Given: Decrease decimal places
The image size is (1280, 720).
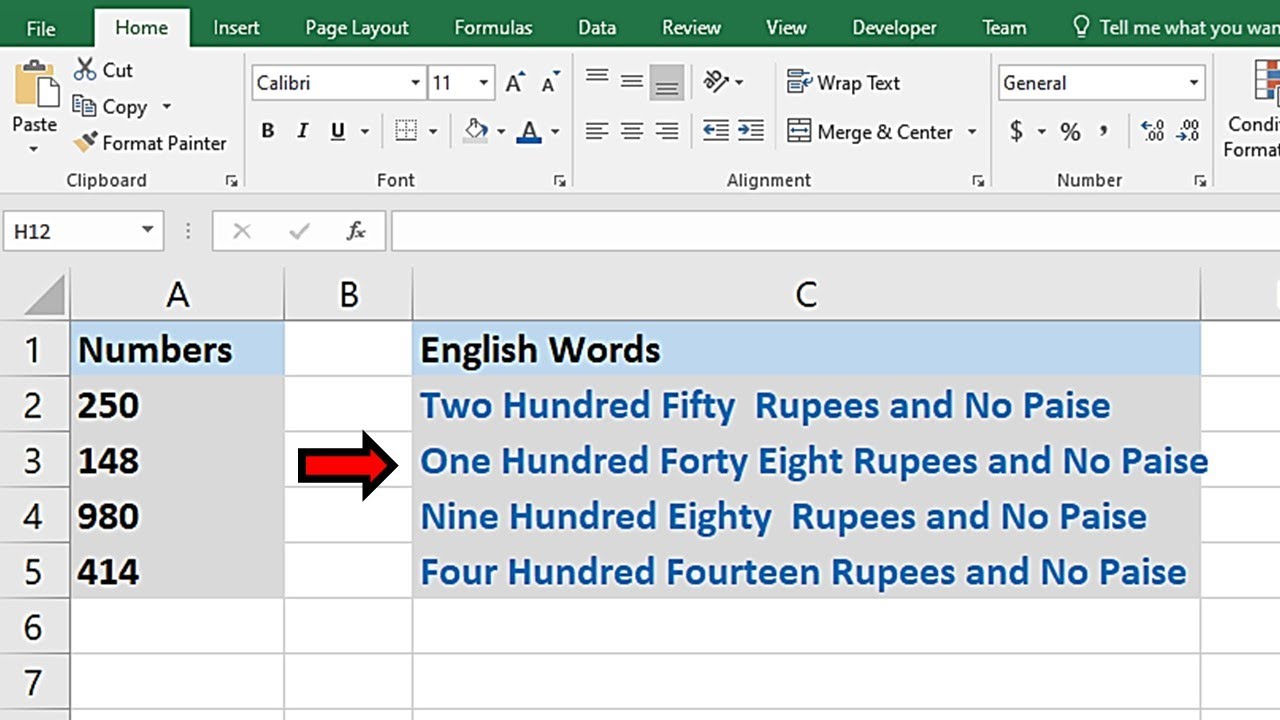Looking at the screenshot, I should pyautogui.click(x=1188, y=131).
